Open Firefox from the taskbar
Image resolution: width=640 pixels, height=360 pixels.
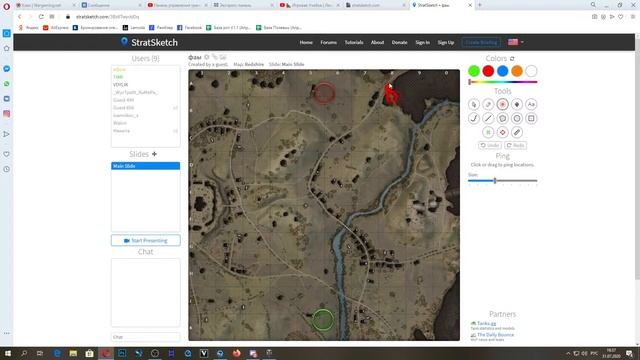coord(236,353)
